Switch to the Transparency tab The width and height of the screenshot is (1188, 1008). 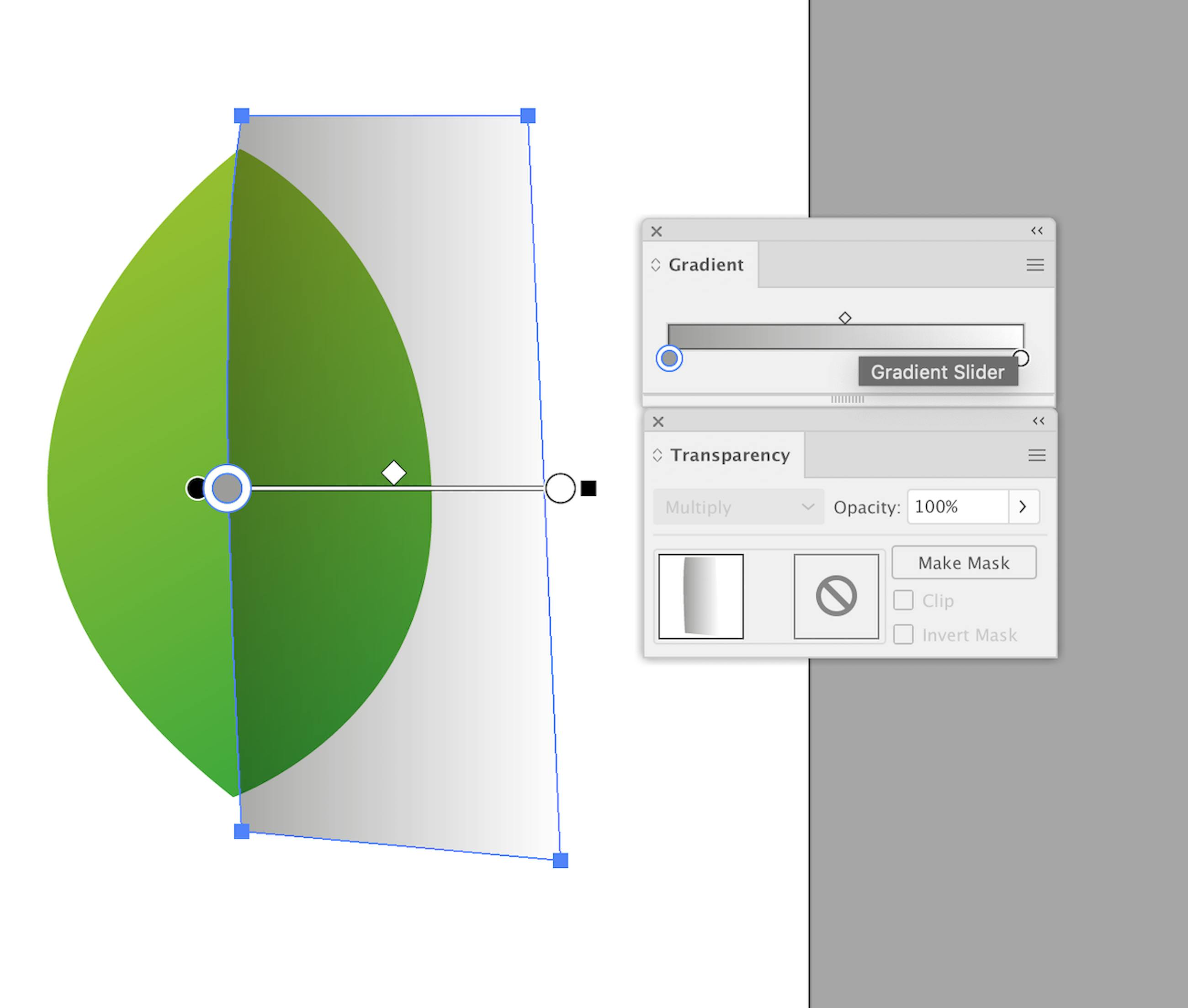pyautogui.click(x=731, y=455)
